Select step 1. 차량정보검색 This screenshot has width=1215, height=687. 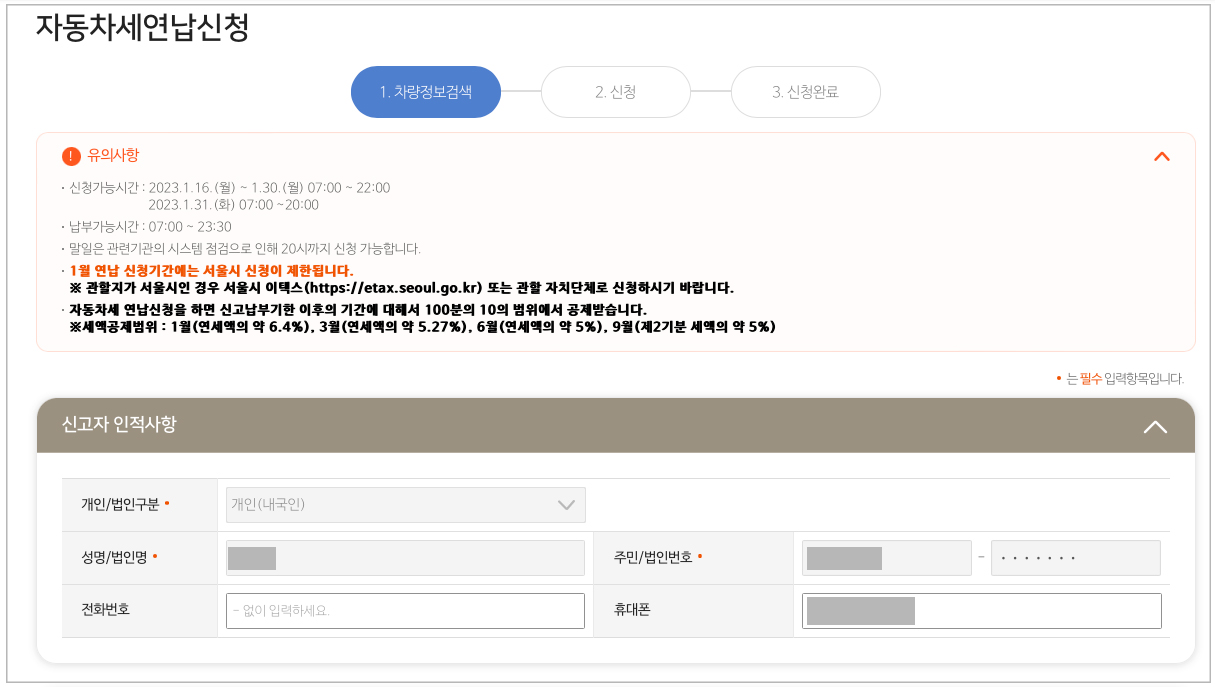pos(425,92)
